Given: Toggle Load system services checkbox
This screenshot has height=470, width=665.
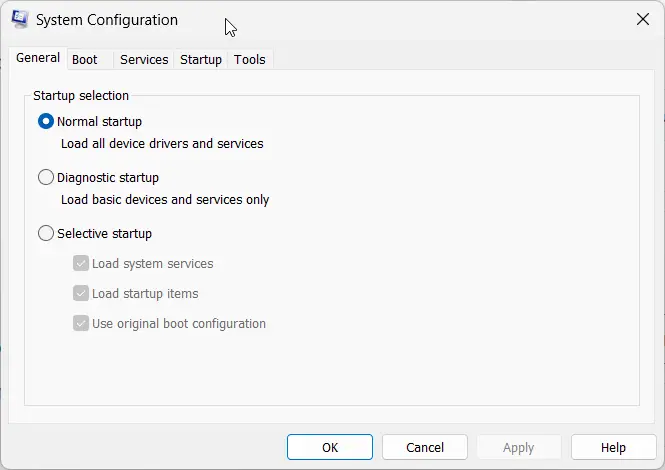Looking at the screenshot, I should tap(81, 263).
